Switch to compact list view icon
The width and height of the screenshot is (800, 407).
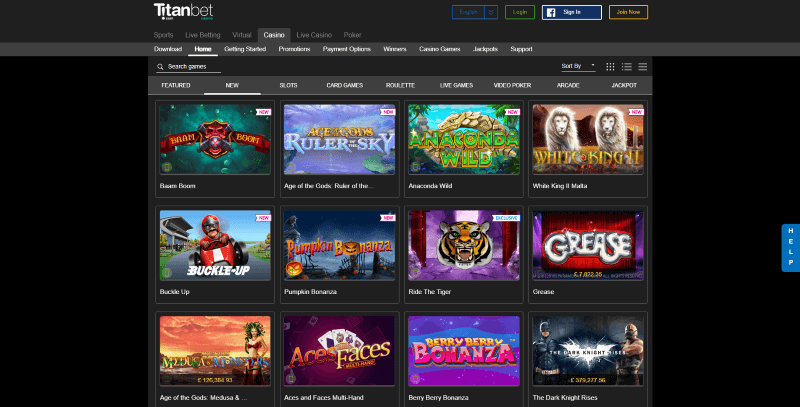point(643,67)
